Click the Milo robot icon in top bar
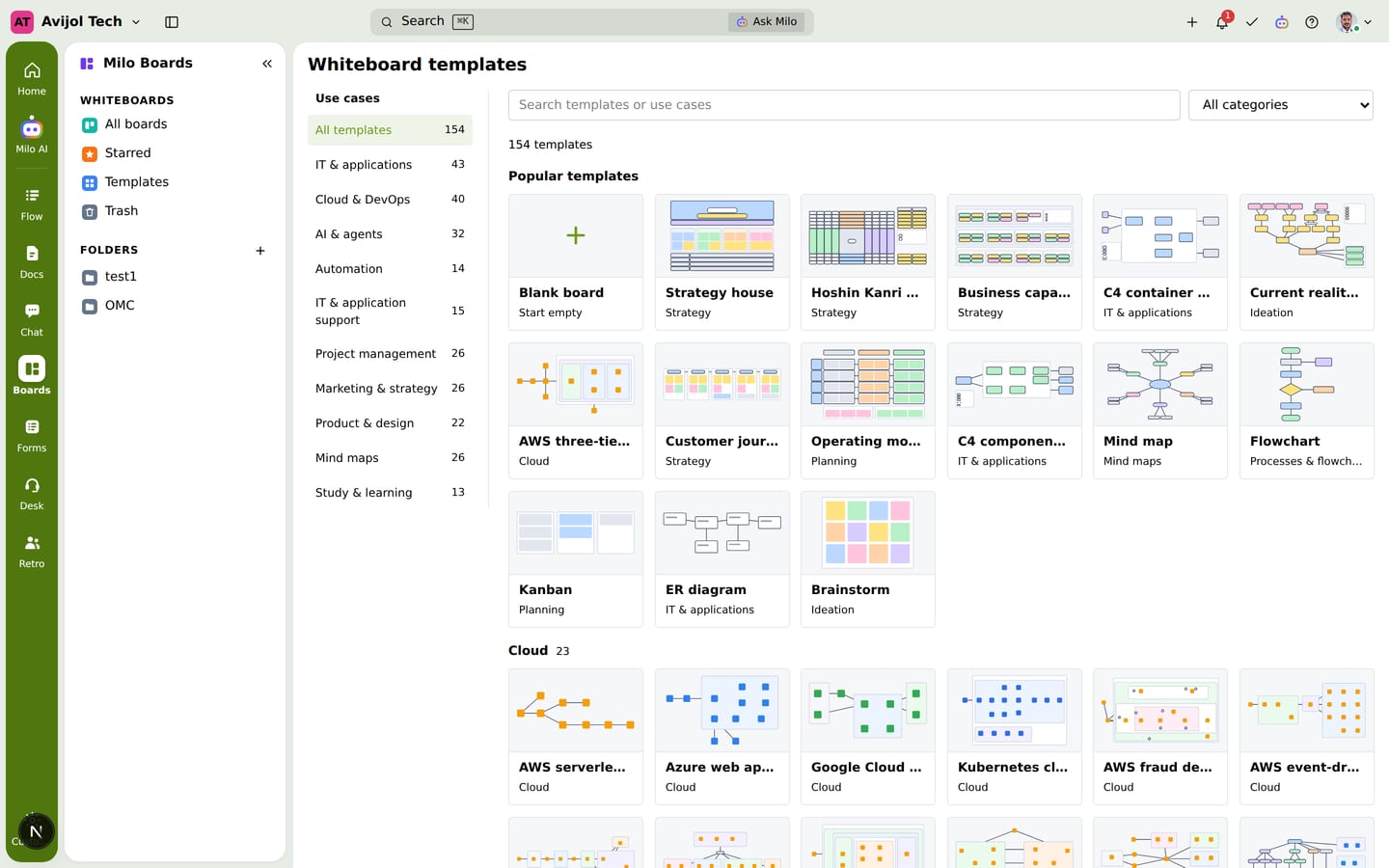Screen dimensions: 1389x868 (x=1282, y=21)
